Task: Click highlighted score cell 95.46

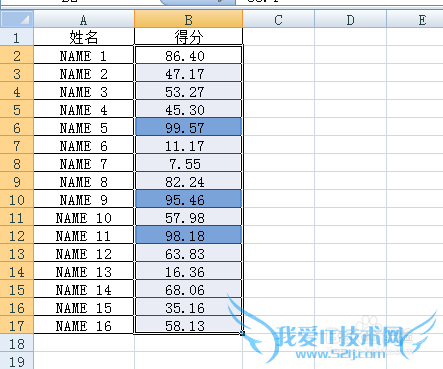Action: (x=188, y=199)
